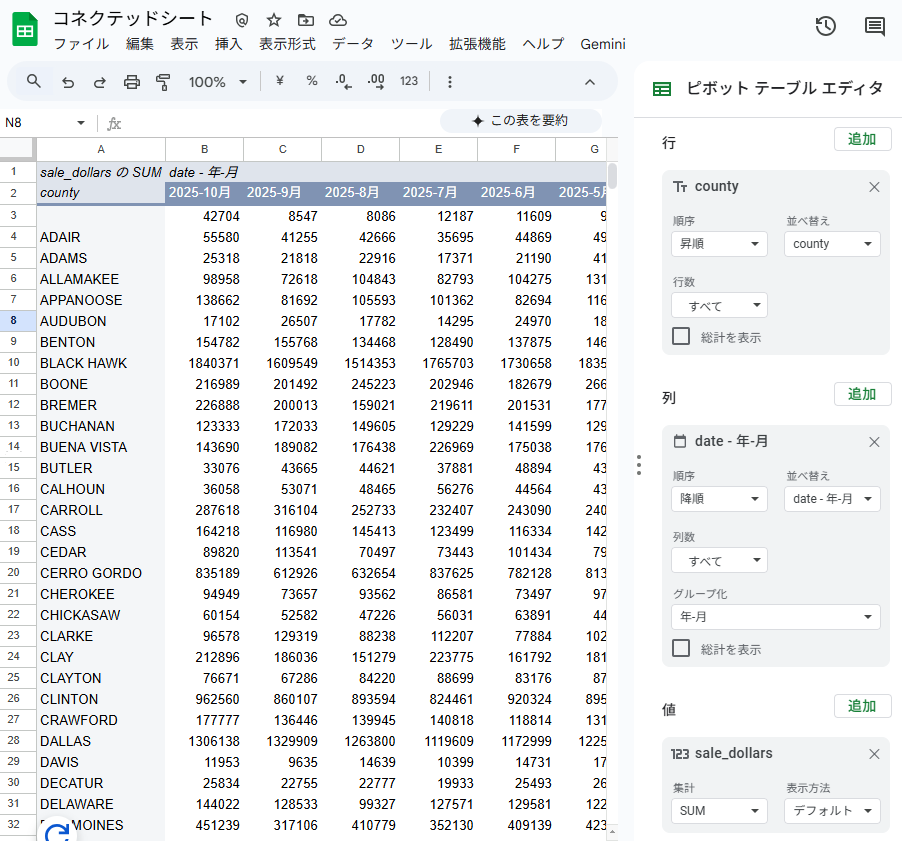Open the zoom 100% dropdown
The width and height of the screenshot is (902, 841).
coord(218,82)
